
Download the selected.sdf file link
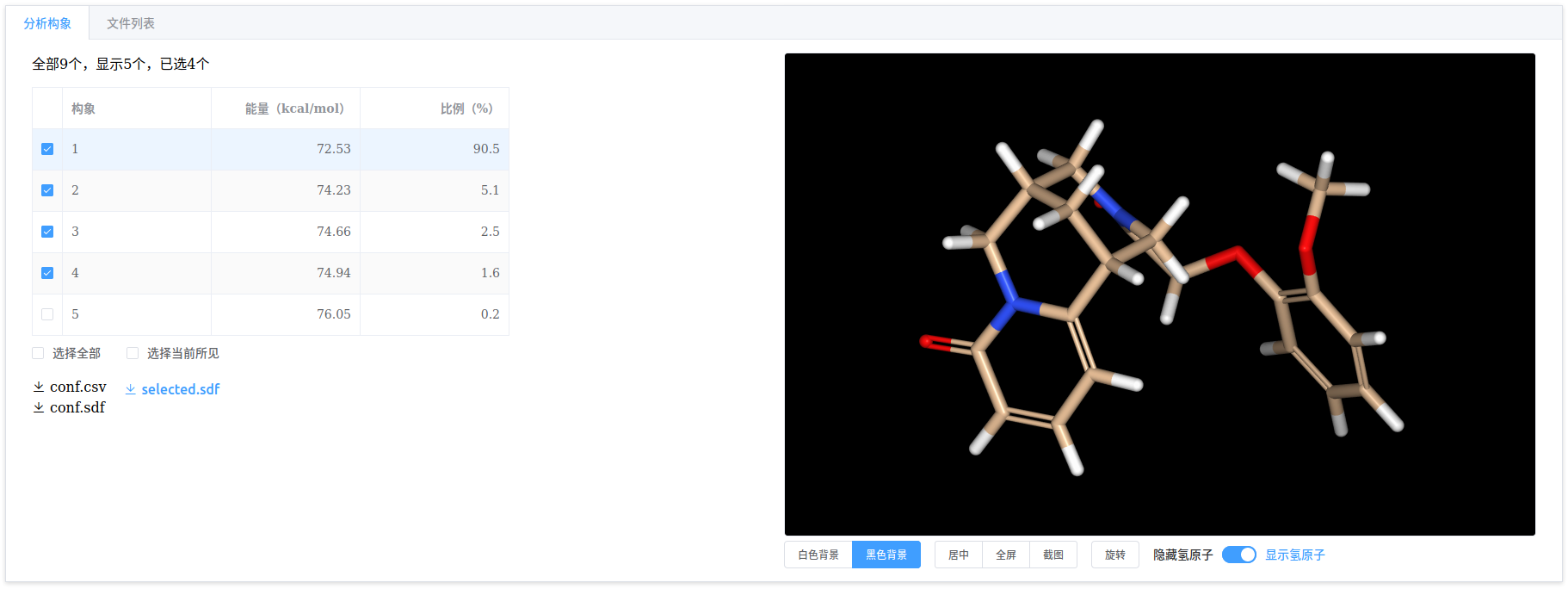pyautogui.click(x=180, y=389)
